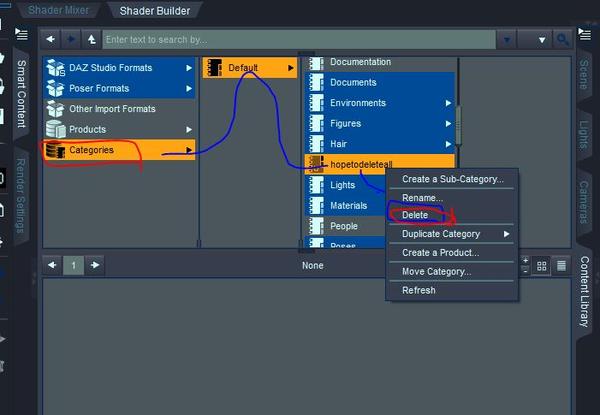Click the Poser Formats box icon
Viewport: 600px width, 415px height.
pos(55,88)
